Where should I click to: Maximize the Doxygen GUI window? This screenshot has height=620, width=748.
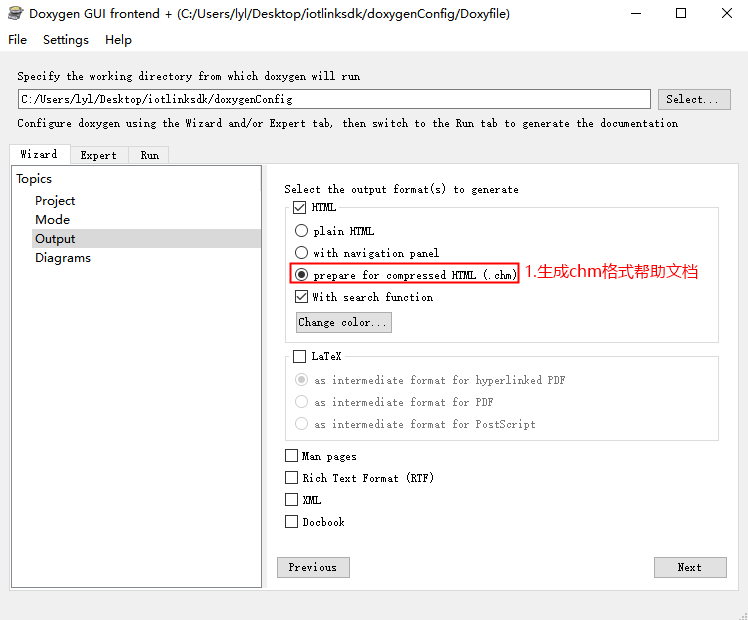[x=681, y=13]
